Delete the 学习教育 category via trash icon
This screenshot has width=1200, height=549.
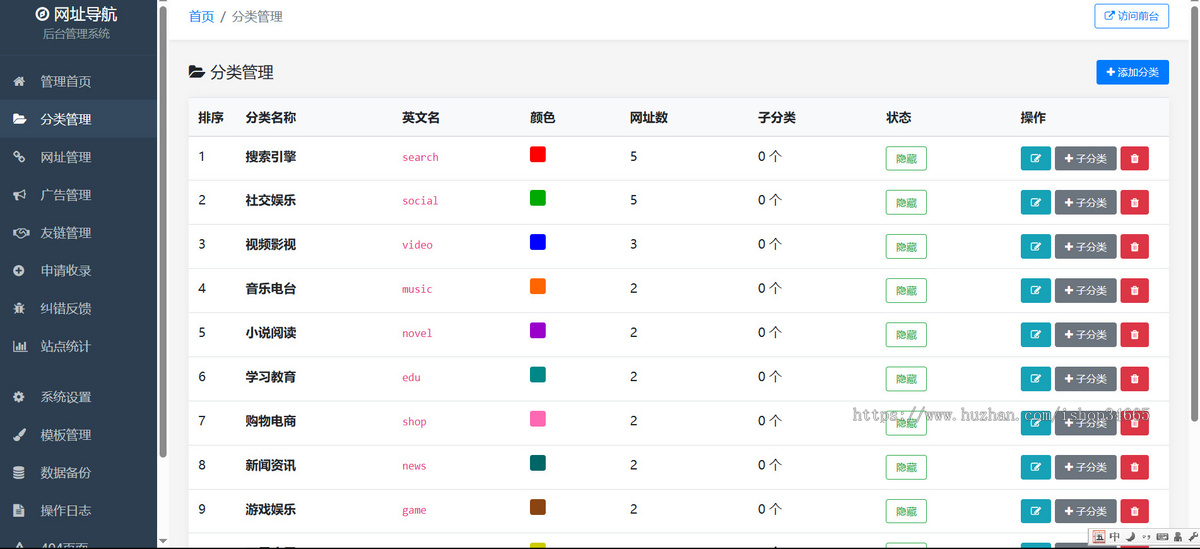click(1134, 378)
